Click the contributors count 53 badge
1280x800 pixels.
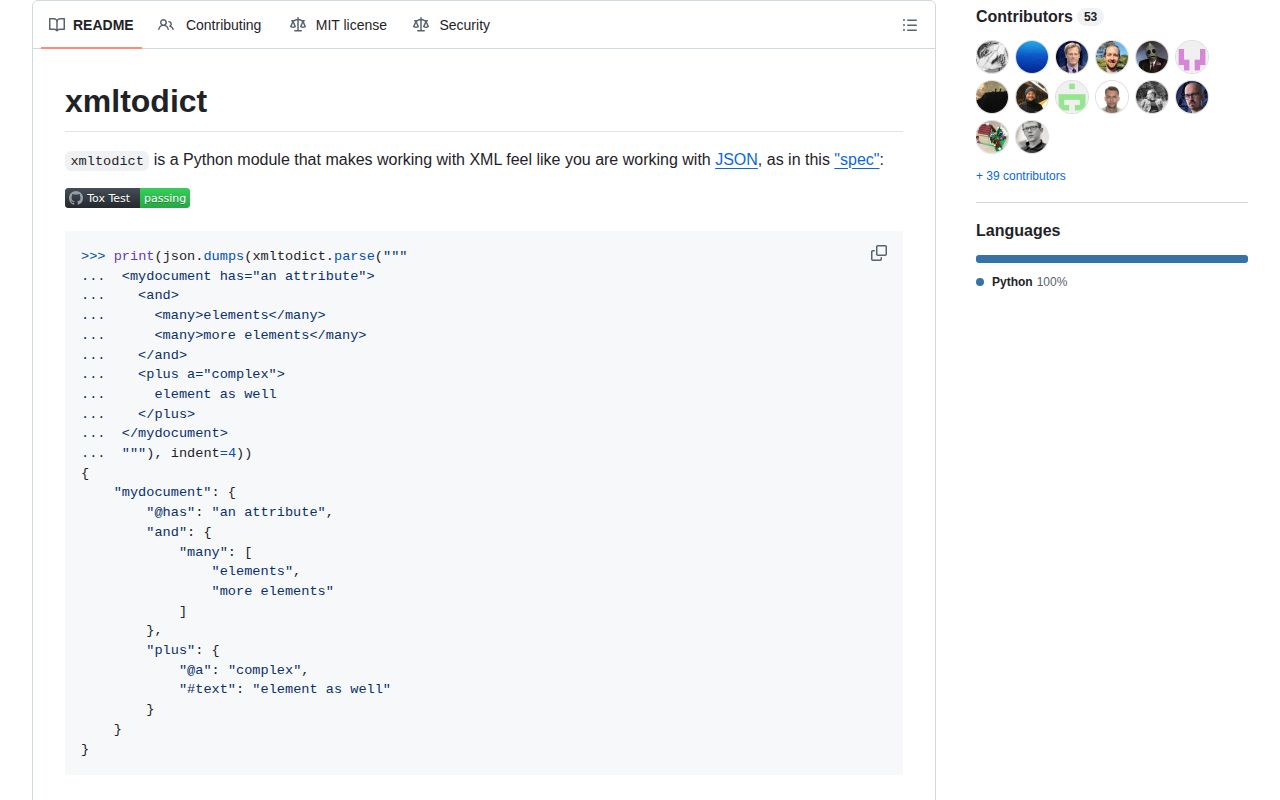(1091, 17)
